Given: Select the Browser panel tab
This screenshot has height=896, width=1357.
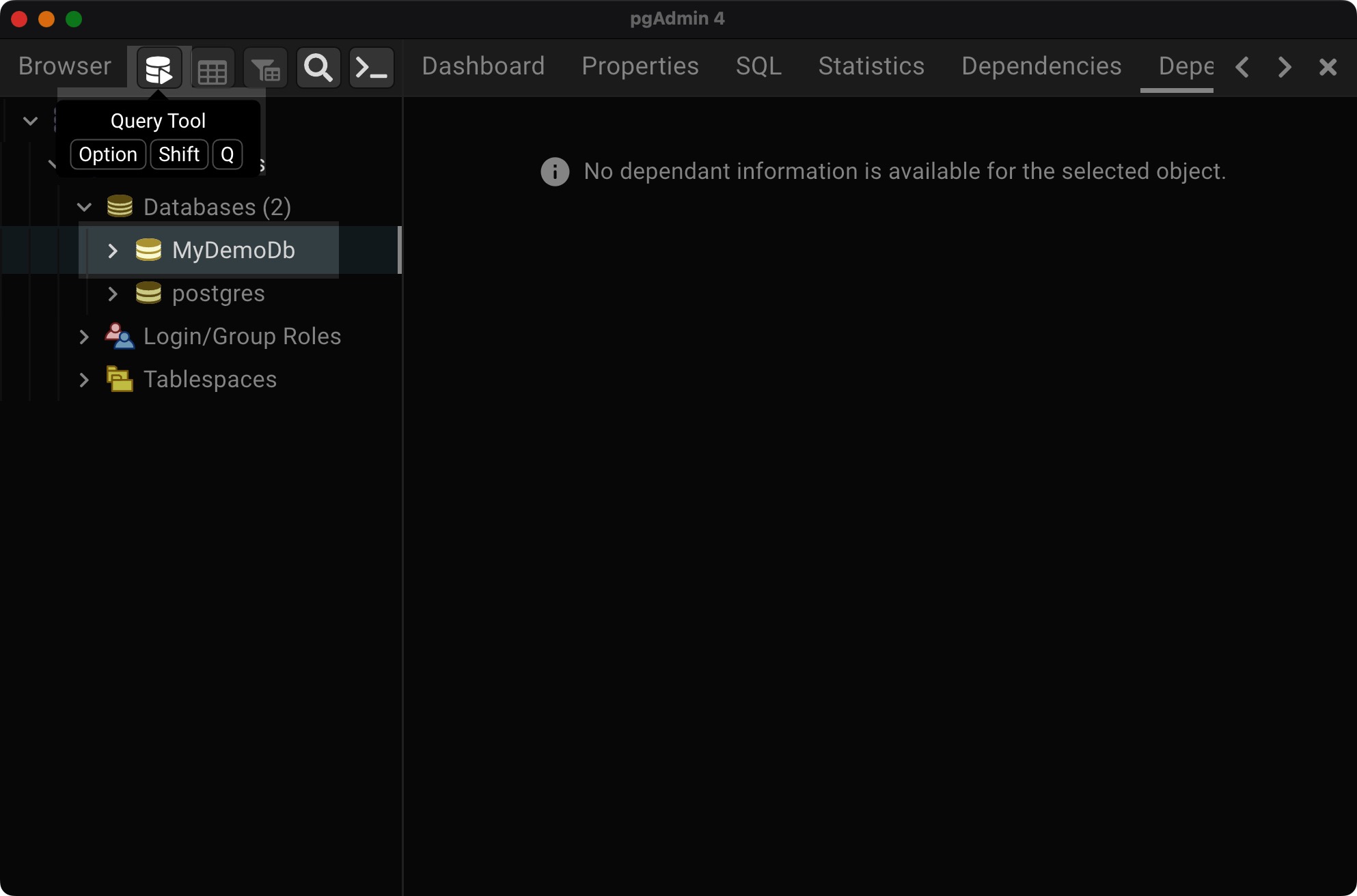Looking at the screenshot, I should tap(65, 66).
